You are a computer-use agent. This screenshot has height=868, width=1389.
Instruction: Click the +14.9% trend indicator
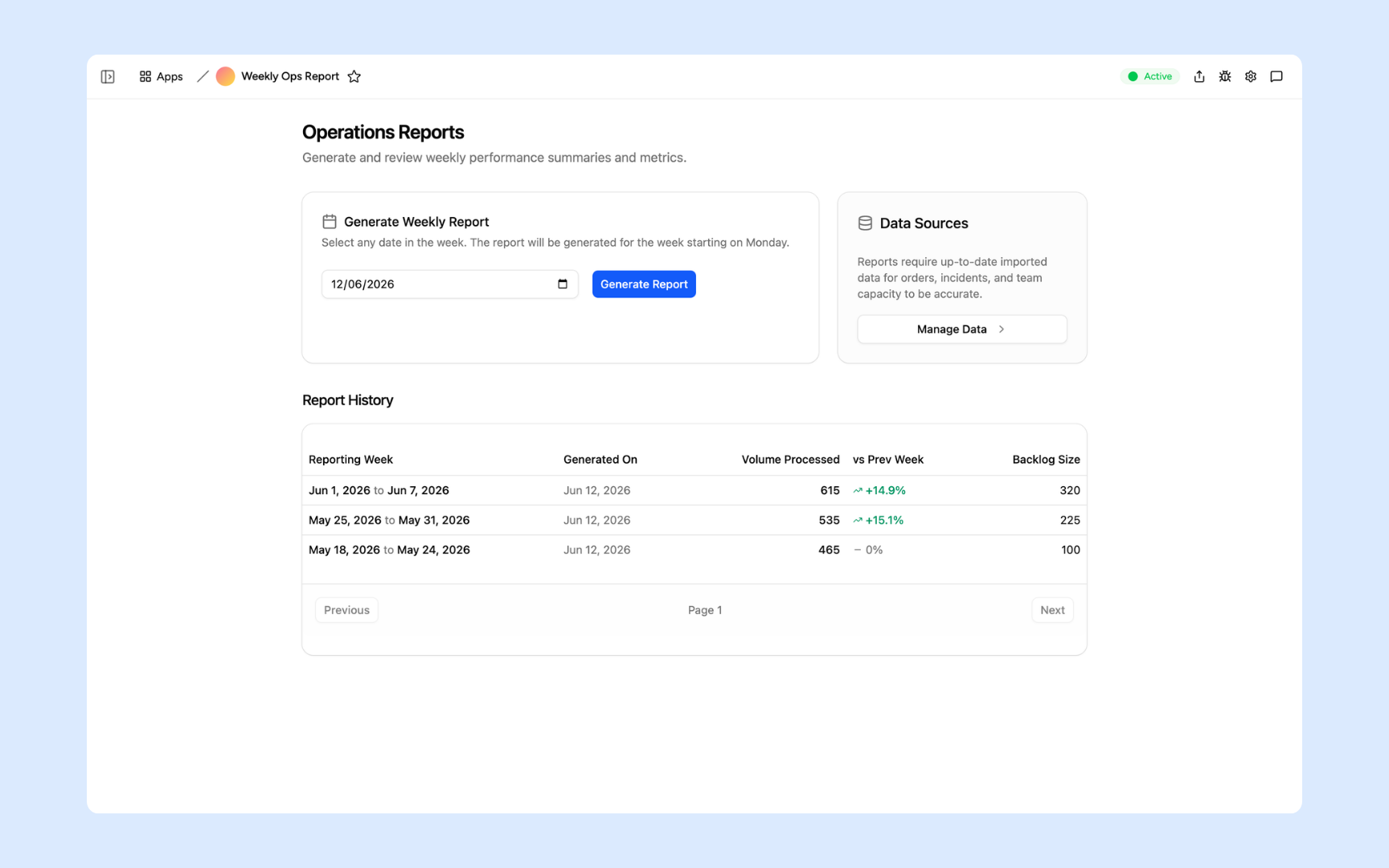(879, 490)
